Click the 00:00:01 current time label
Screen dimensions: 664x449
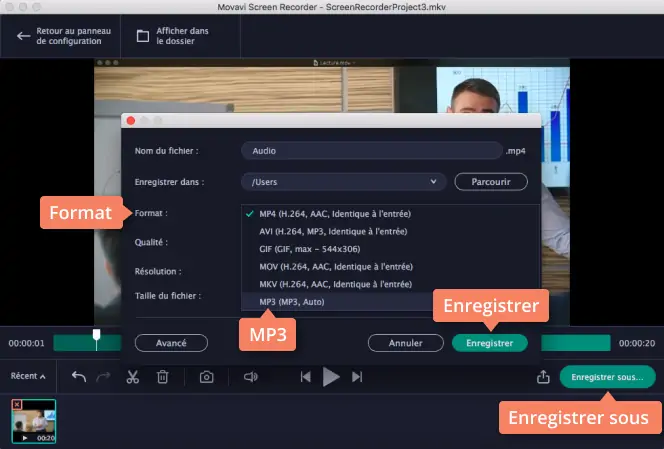pyautogui.click(x=26, y=343)
